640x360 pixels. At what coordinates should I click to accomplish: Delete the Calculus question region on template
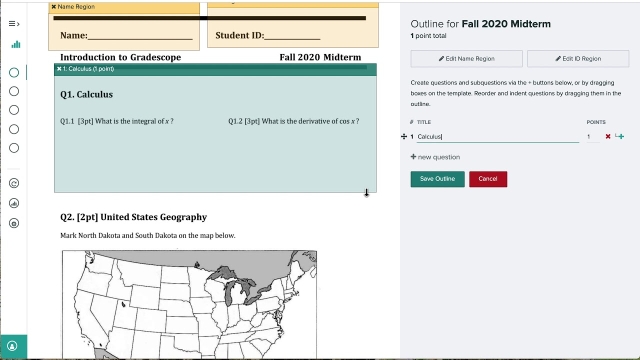click(x=59, y=69)
